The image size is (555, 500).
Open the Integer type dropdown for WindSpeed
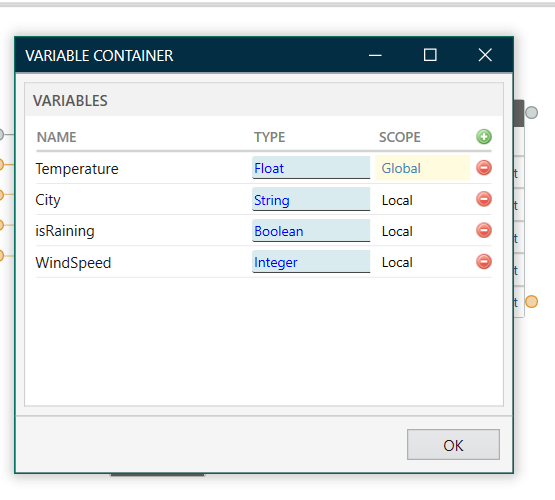311,262
